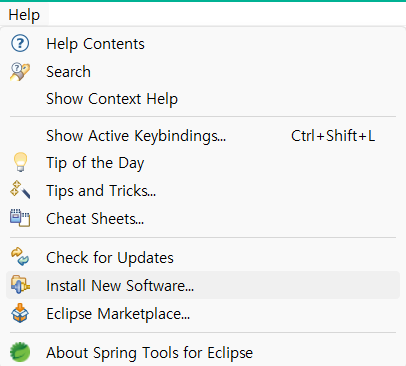406x366 pixels.
Task: Click the Tip of the Day lightbulb icon
Action: 20,162
